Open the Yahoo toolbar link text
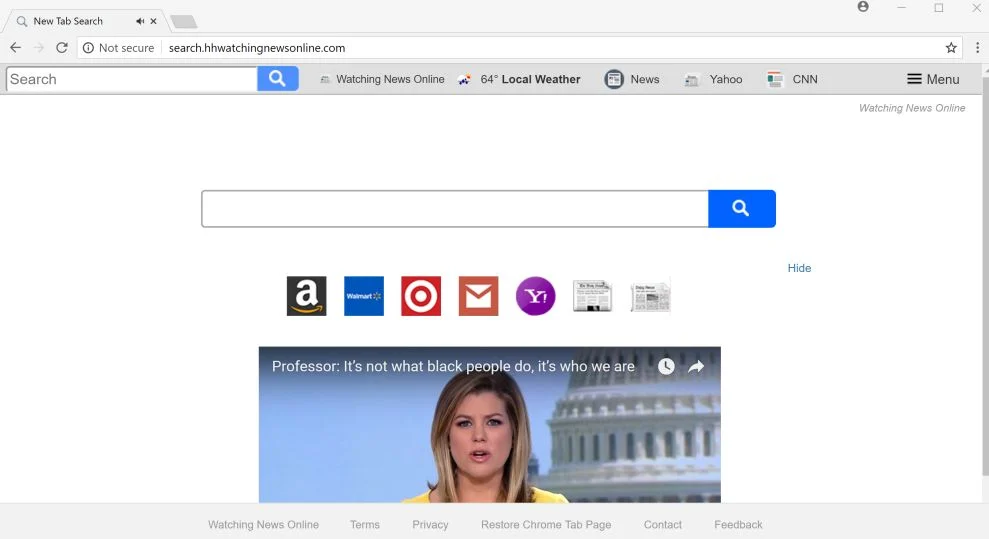This screenshot has height=539, width=989. [x=726, y=79]
